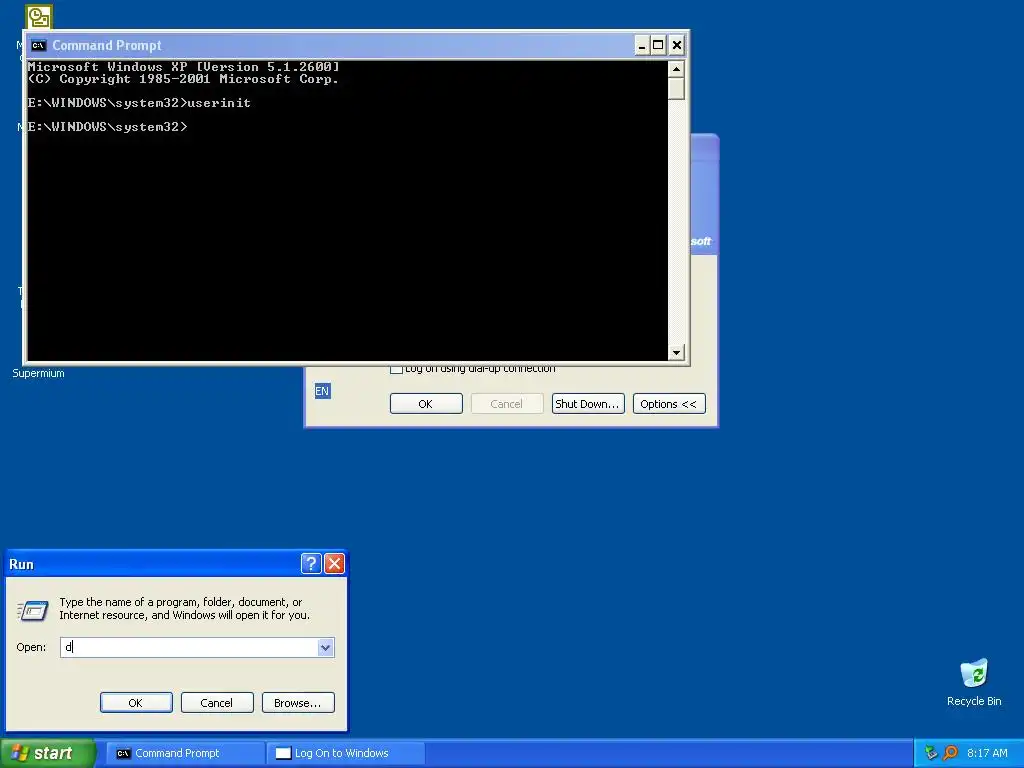Switch to Log On to Windows taskbar item

346,754
